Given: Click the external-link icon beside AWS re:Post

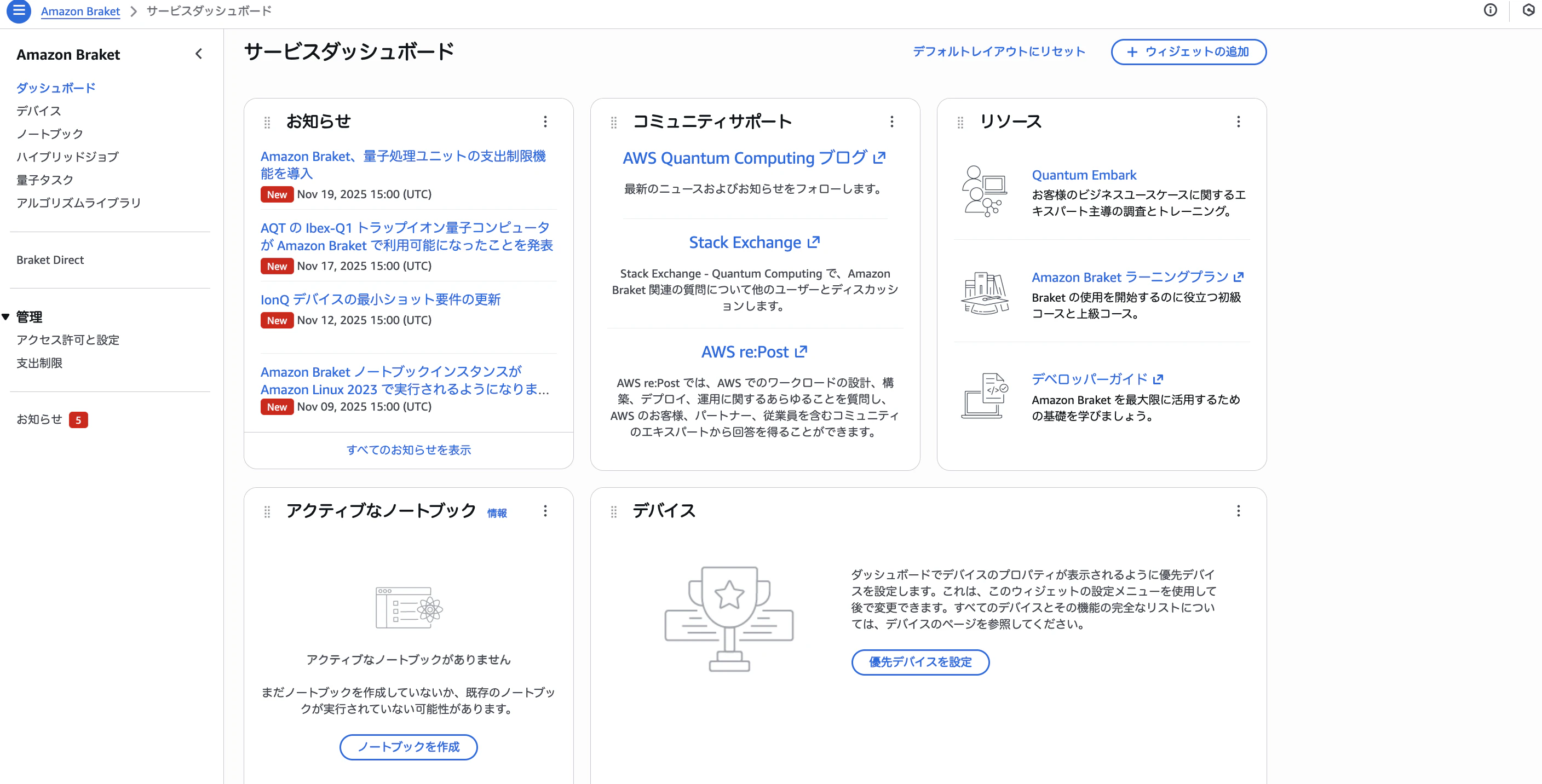Looking at the screenshot, I should [x=801, y=352].
